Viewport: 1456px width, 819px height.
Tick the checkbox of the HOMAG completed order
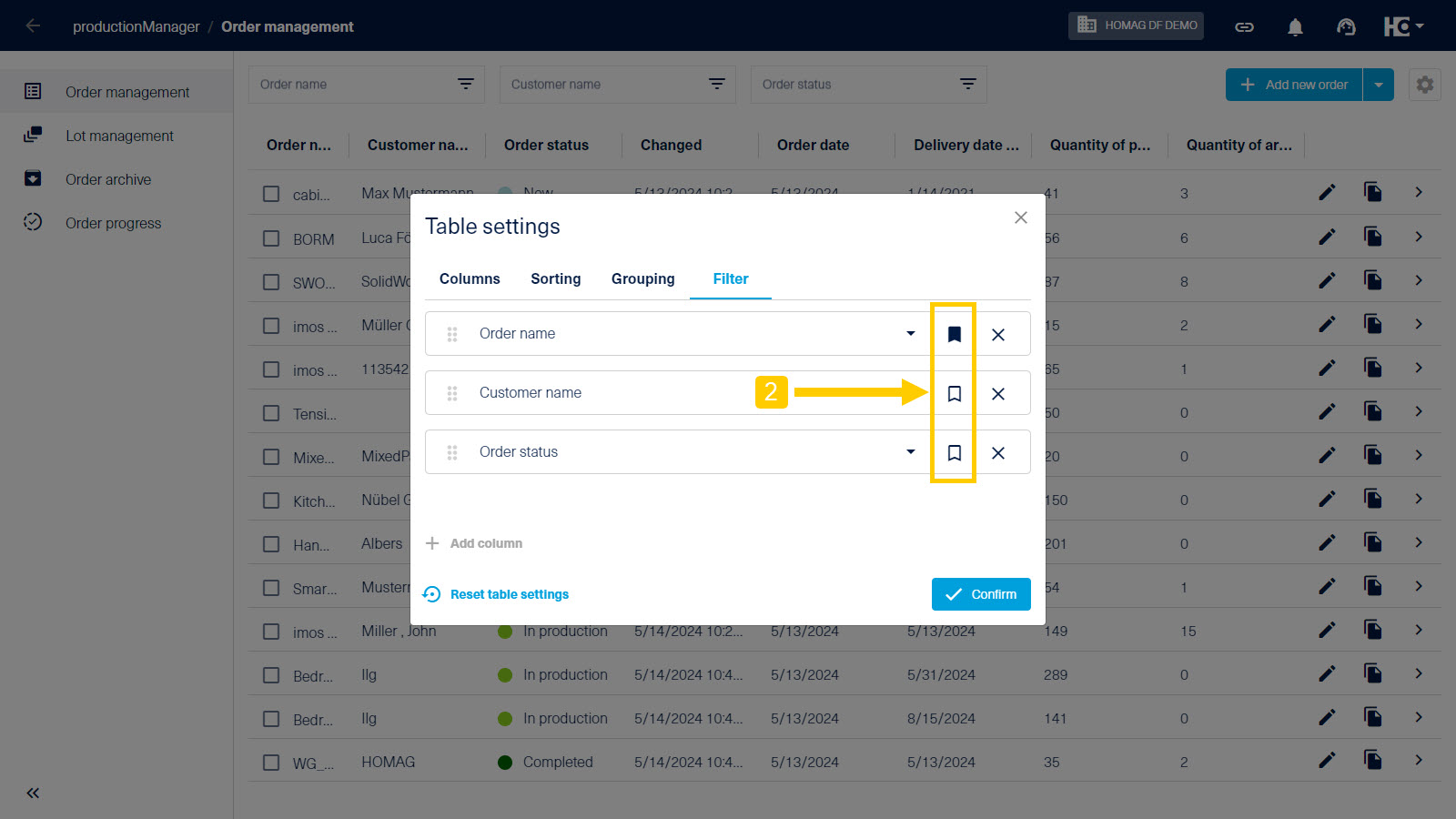(270, 763)
